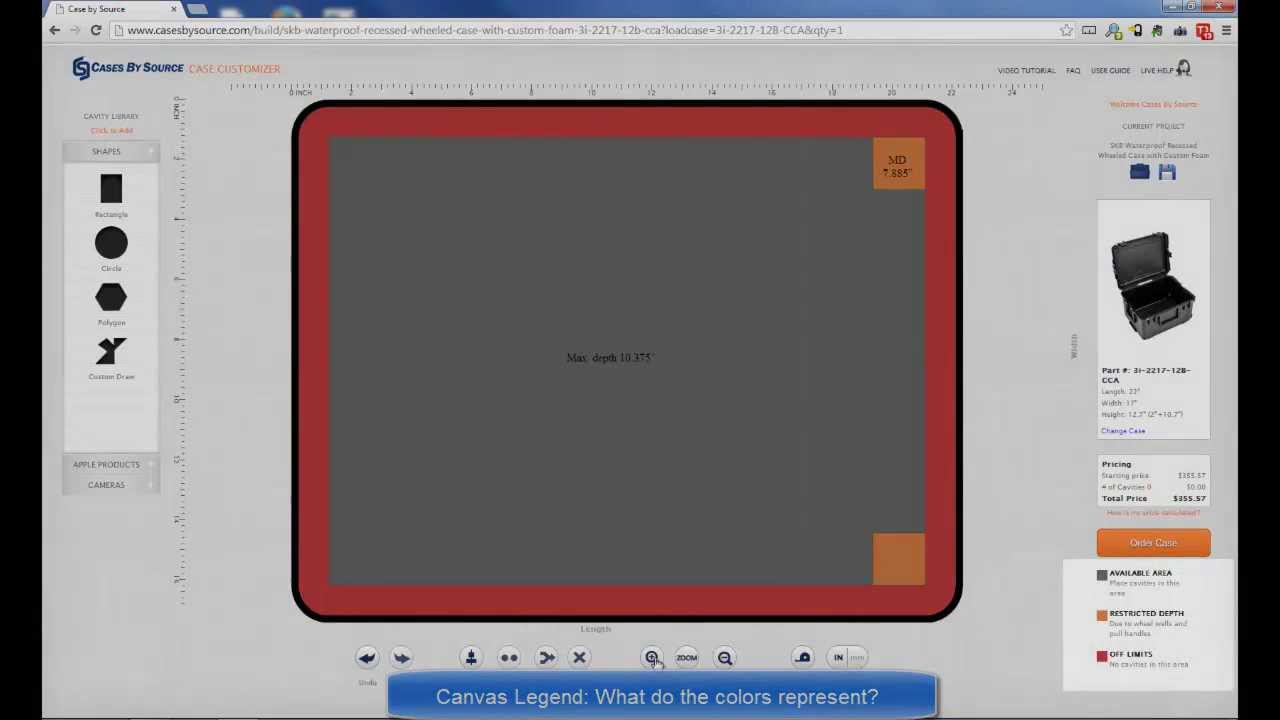Image resolution: width=1280 pixels, height=720 pixels.
Task: Select the Rectangle shape tool
Action: [111, 189]
